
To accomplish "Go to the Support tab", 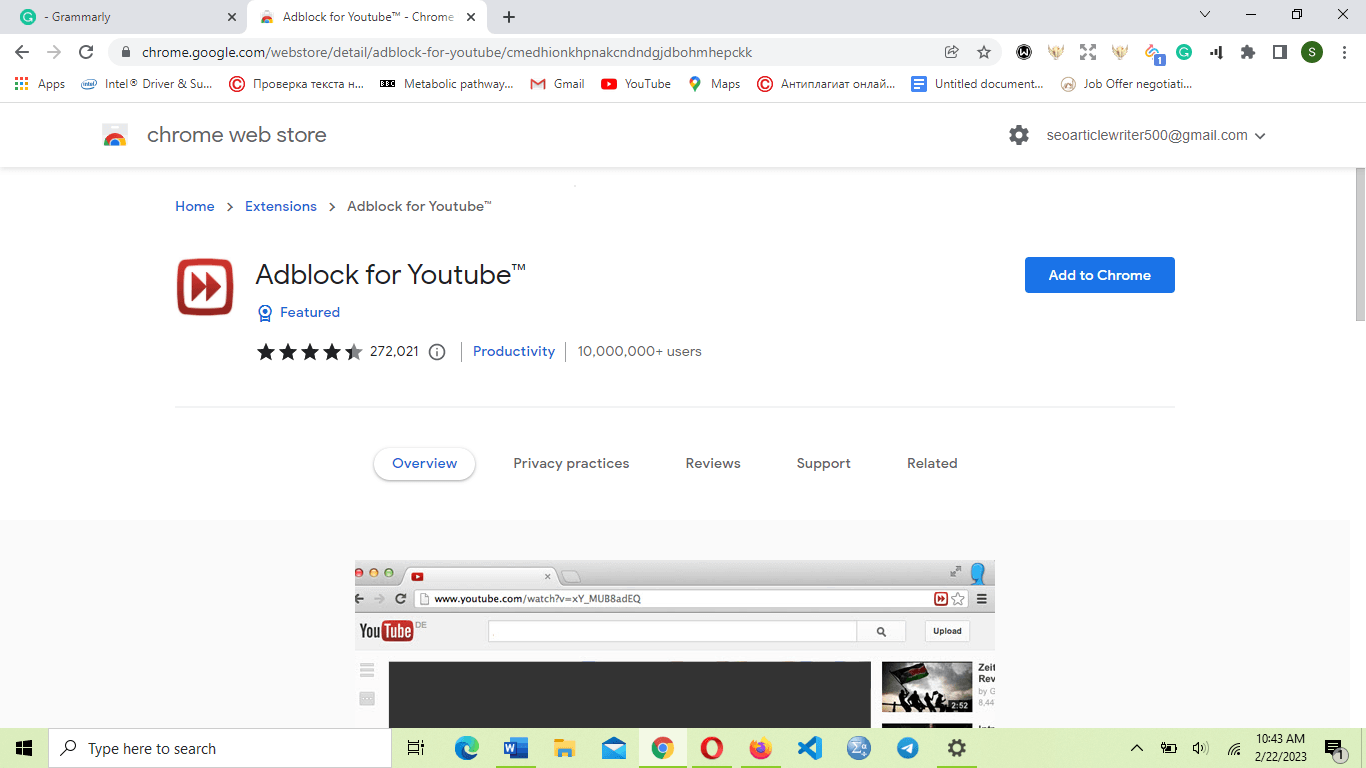I will [823, 463].
